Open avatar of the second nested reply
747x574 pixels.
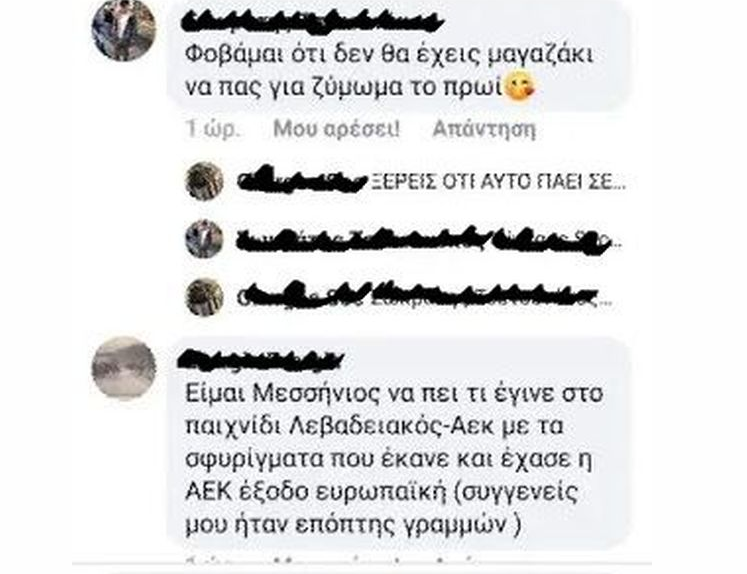[204, 239]
